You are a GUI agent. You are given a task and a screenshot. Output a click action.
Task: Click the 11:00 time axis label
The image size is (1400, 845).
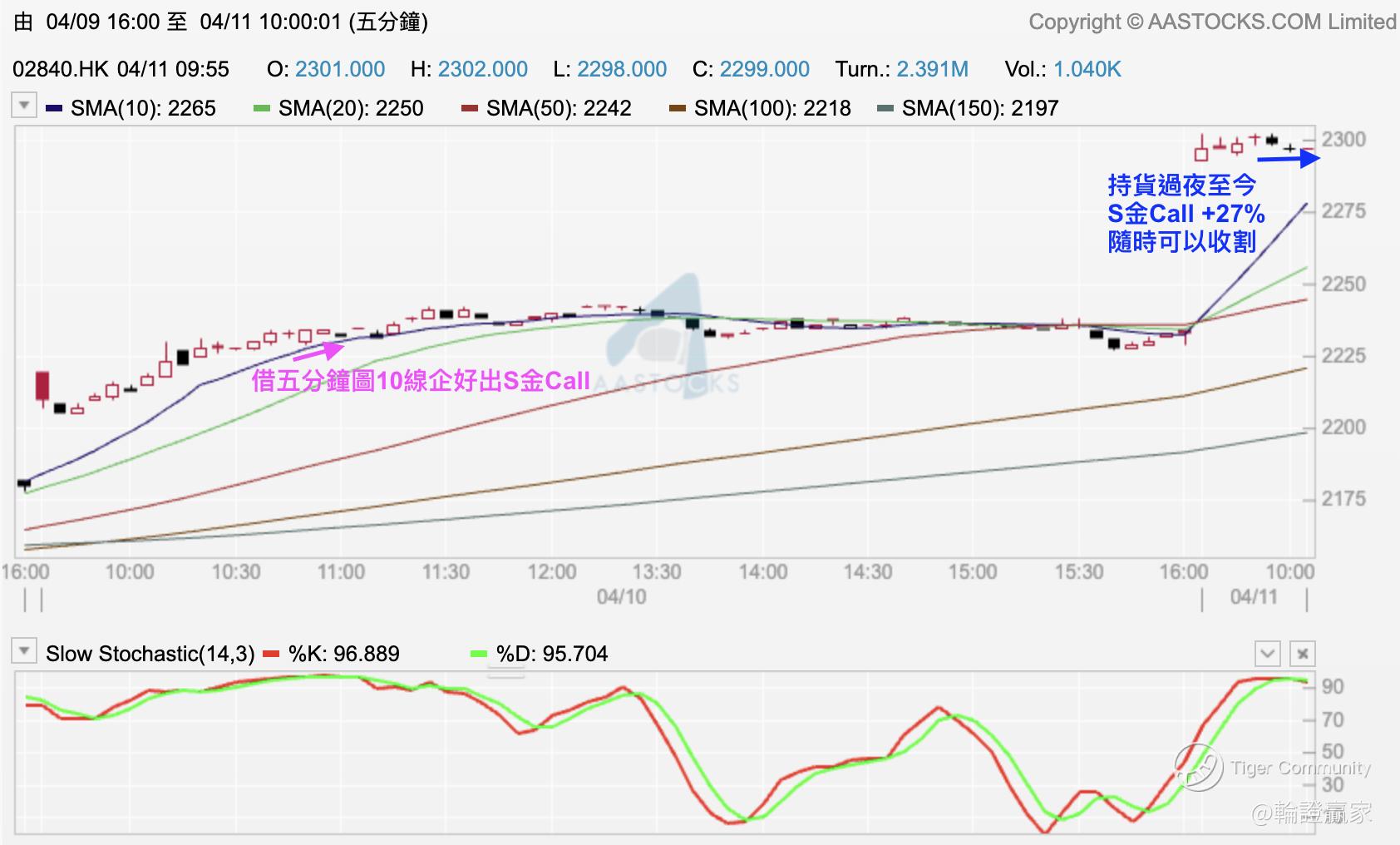tap(341, 572)
